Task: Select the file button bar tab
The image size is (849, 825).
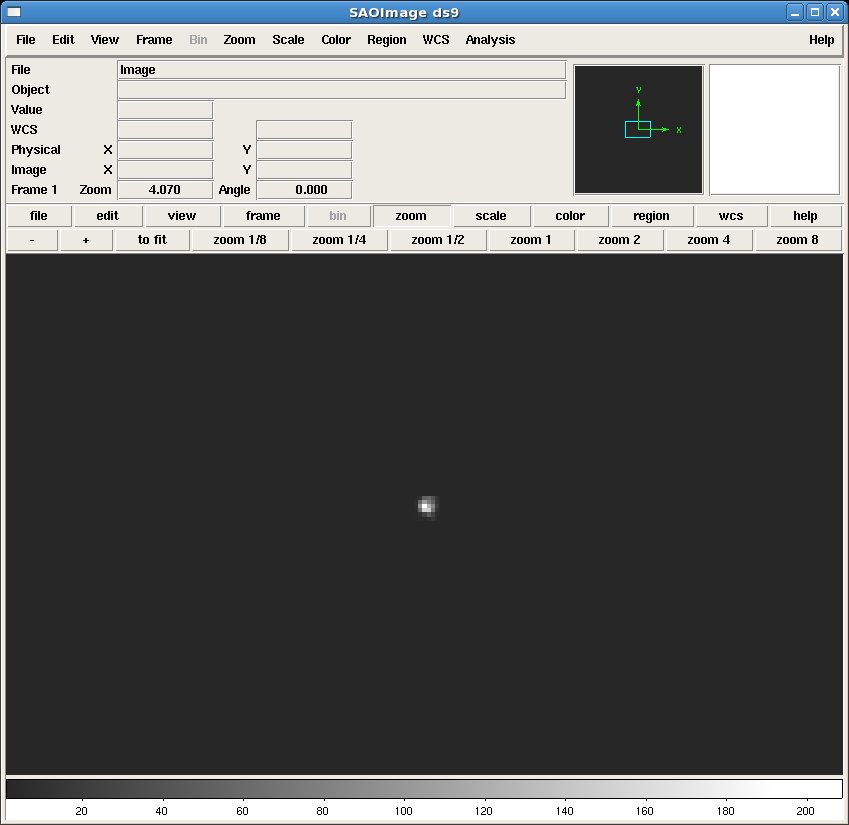Action: [x=38, y=216]
